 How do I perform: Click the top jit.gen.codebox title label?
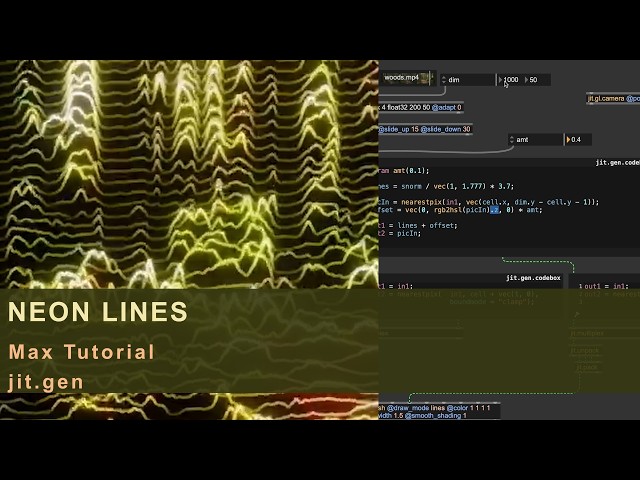618,162
